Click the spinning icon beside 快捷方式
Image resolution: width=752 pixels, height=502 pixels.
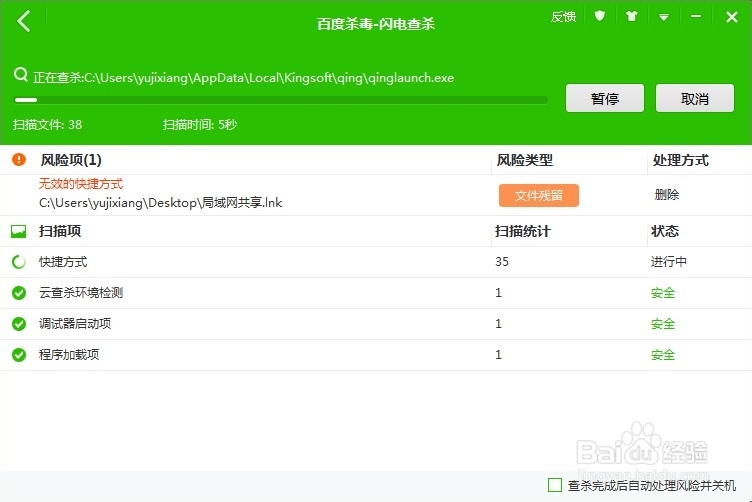(19, 262)
